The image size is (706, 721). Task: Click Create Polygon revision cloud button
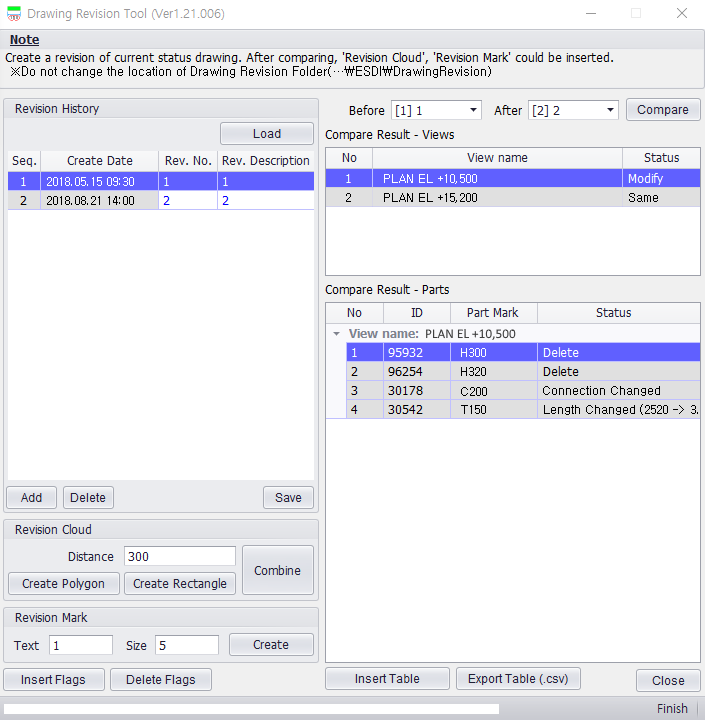(x=64, y=584)
